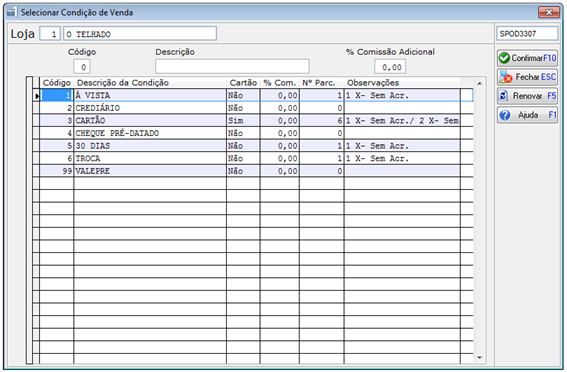Click the Descrição da Condição column header
The height and width of the screenshot is (372, 567).
(150, 83)
